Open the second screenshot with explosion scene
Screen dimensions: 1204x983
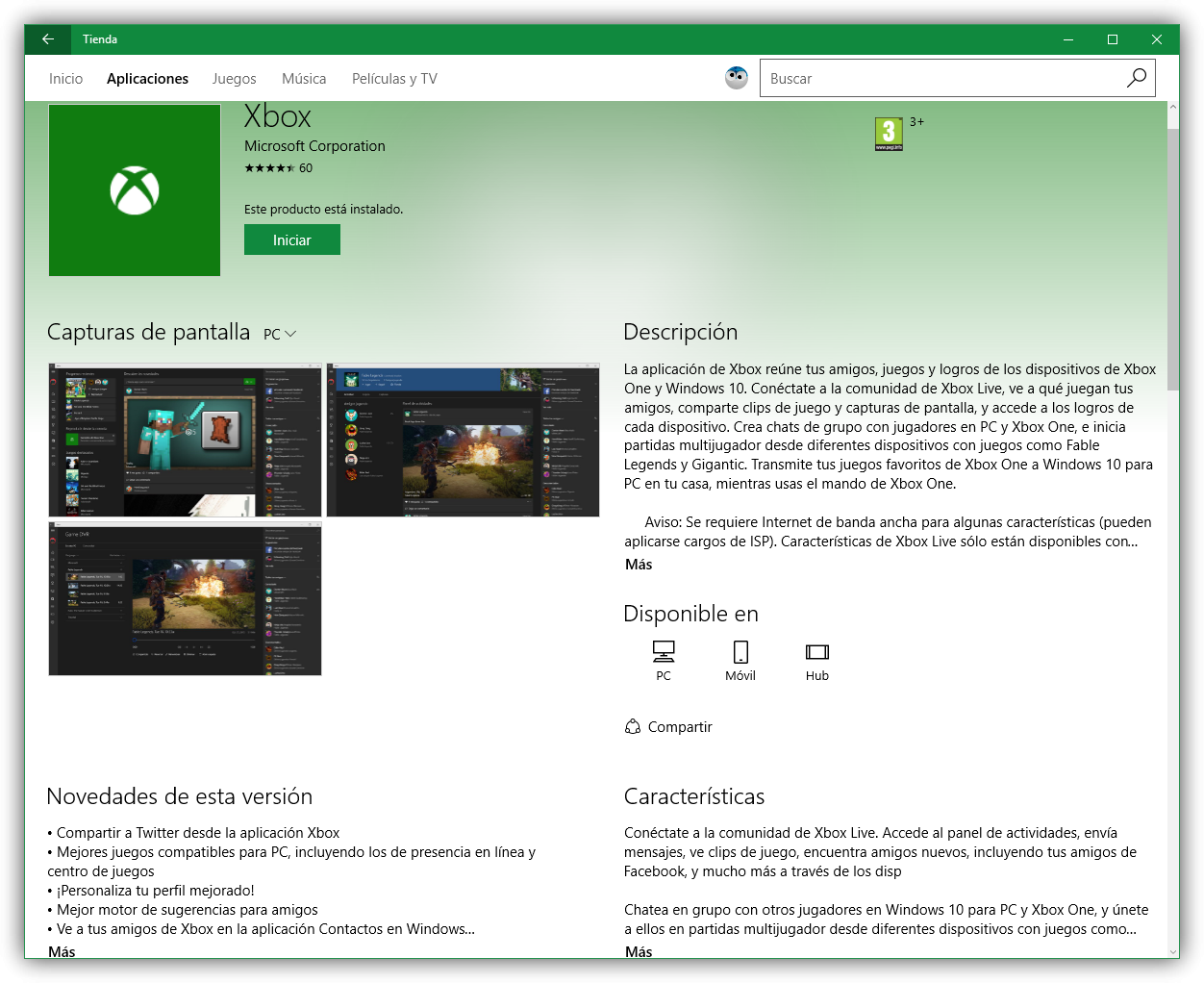[x=463, y=440]
